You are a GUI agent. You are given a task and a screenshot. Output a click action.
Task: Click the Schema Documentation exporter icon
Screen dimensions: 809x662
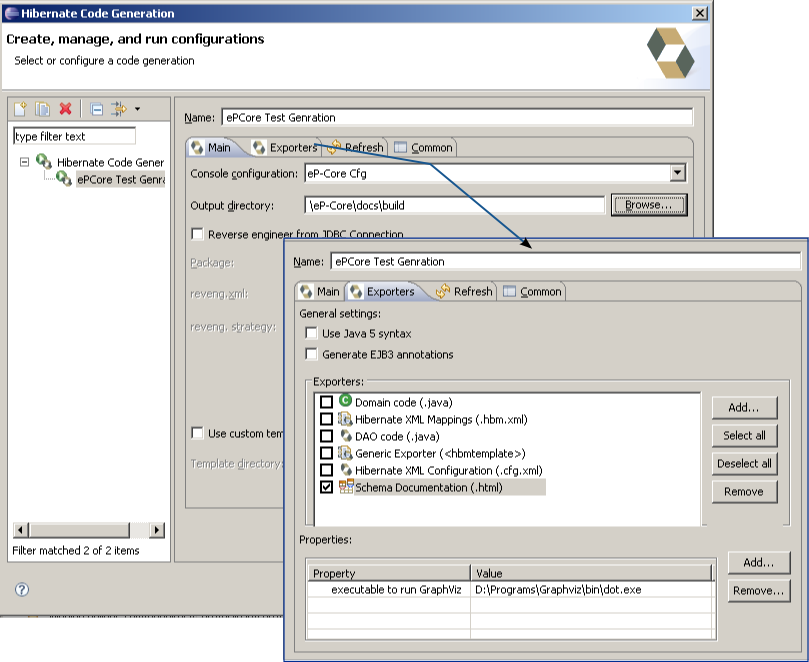346,486
